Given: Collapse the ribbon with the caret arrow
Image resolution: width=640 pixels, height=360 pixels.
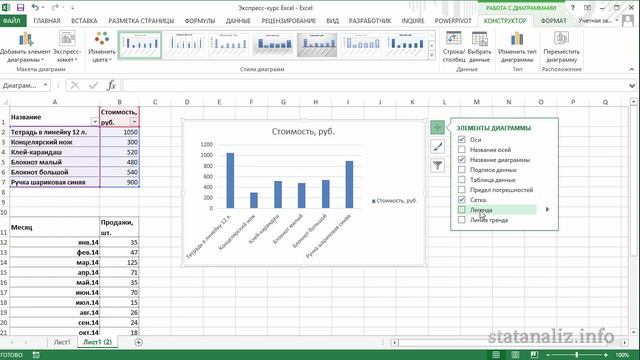Looking at the screenshot, I should click(x=631, y=69).
